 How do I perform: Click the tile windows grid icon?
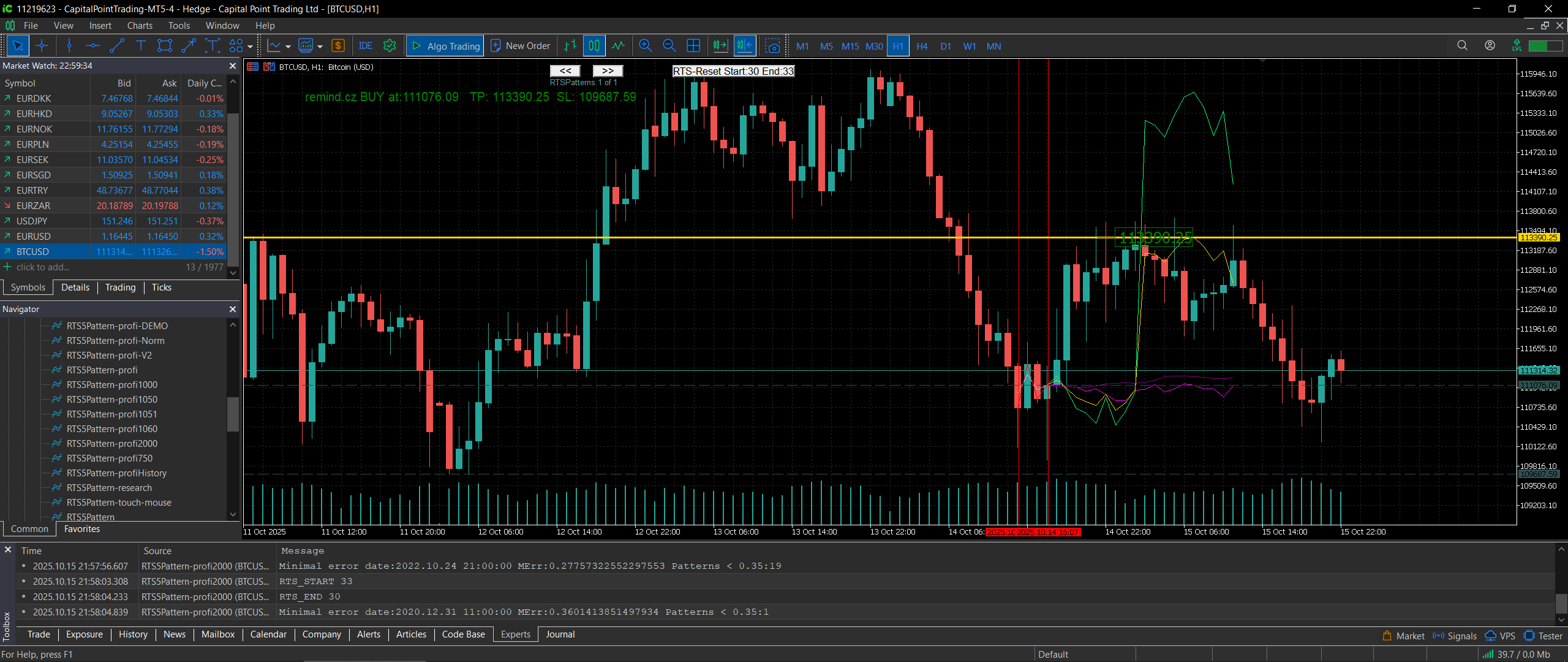pyautogui.click(x=693, y=46)
